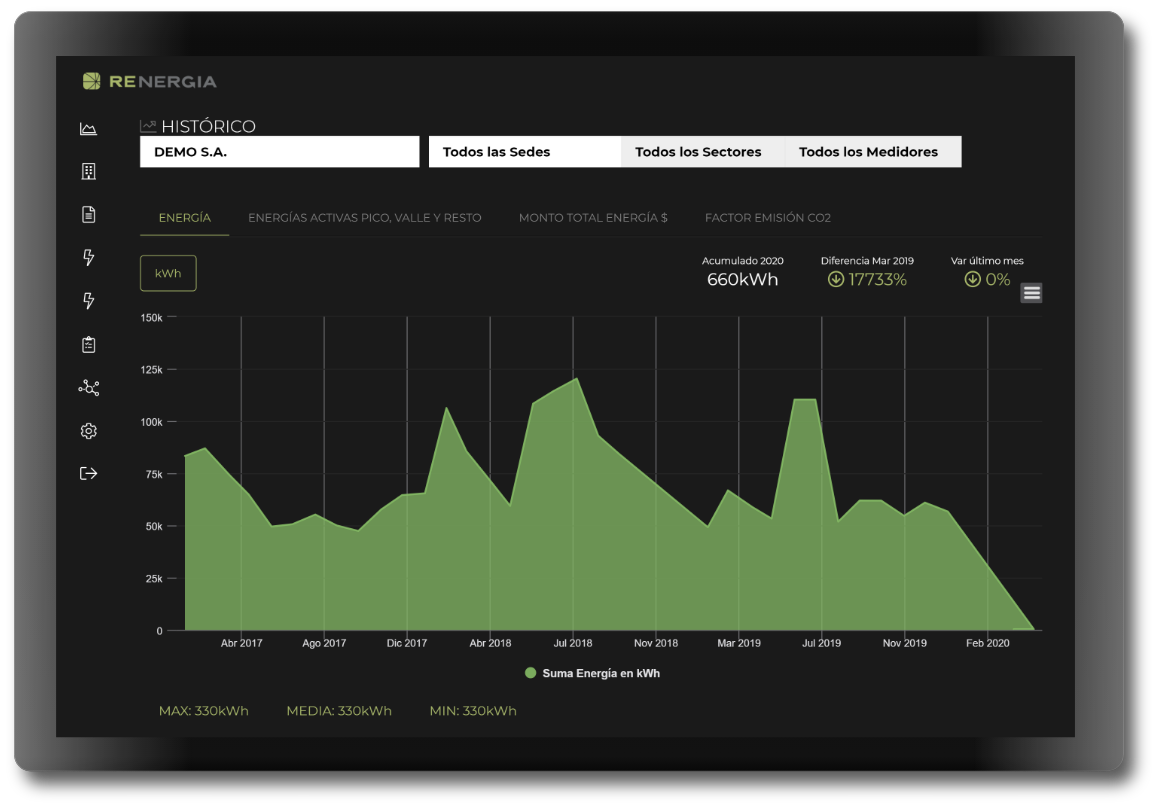Toggle the Suma Energía en kWh legend series
The width and height of the screenshot is (1158, 809).
click(x=592, y=673)
